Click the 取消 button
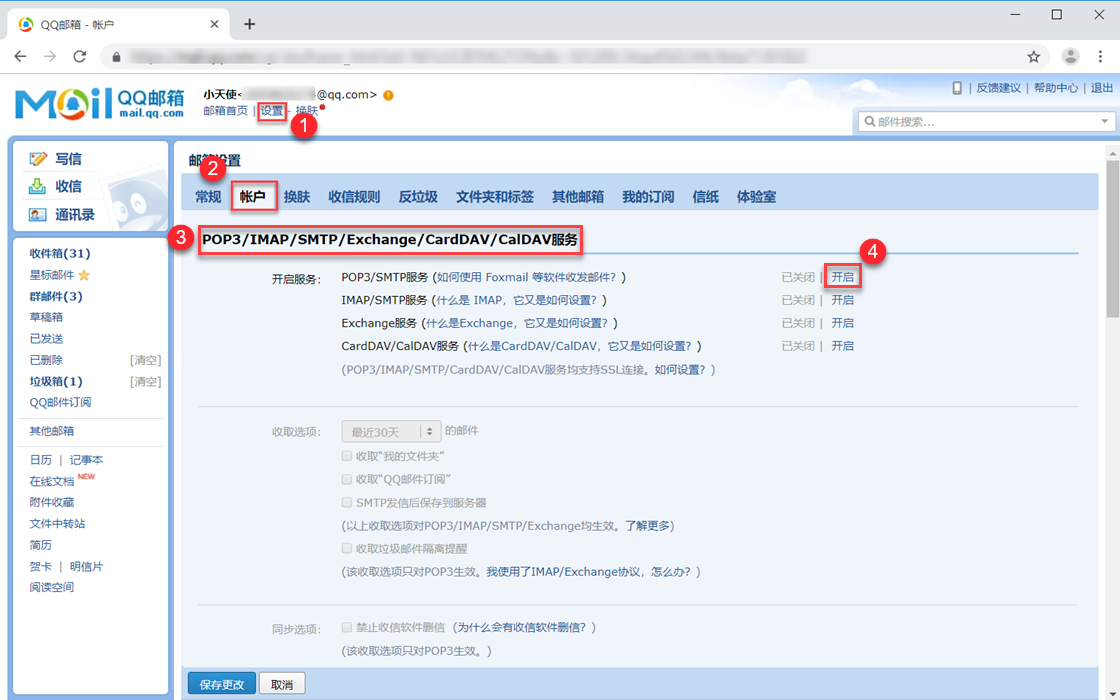 point(282,684)
